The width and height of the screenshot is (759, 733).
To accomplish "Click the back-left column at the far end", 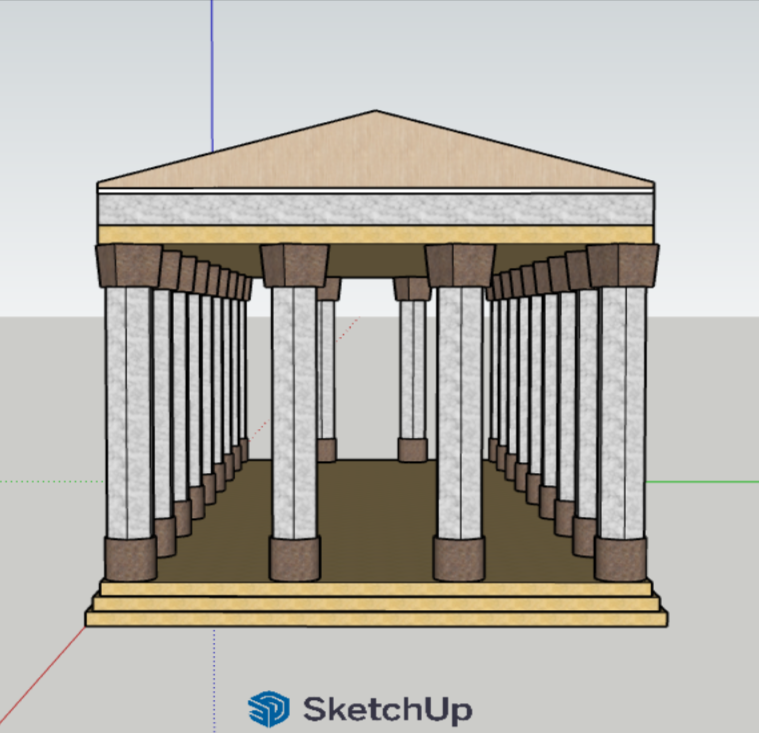I will click(x=327, y=370).
